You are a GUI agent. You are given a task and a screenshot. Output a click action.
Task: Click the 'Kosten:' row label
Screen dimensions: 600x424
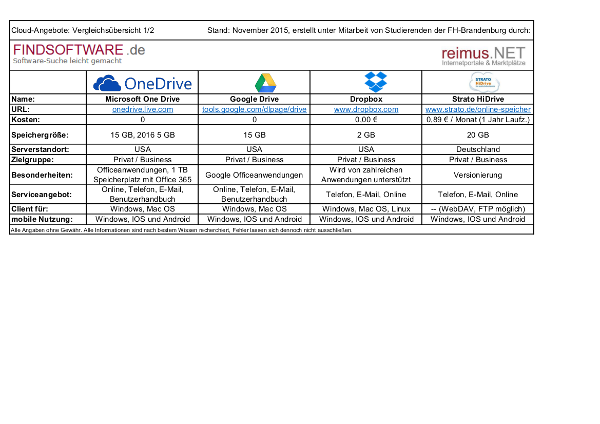(x=25, y=120)
